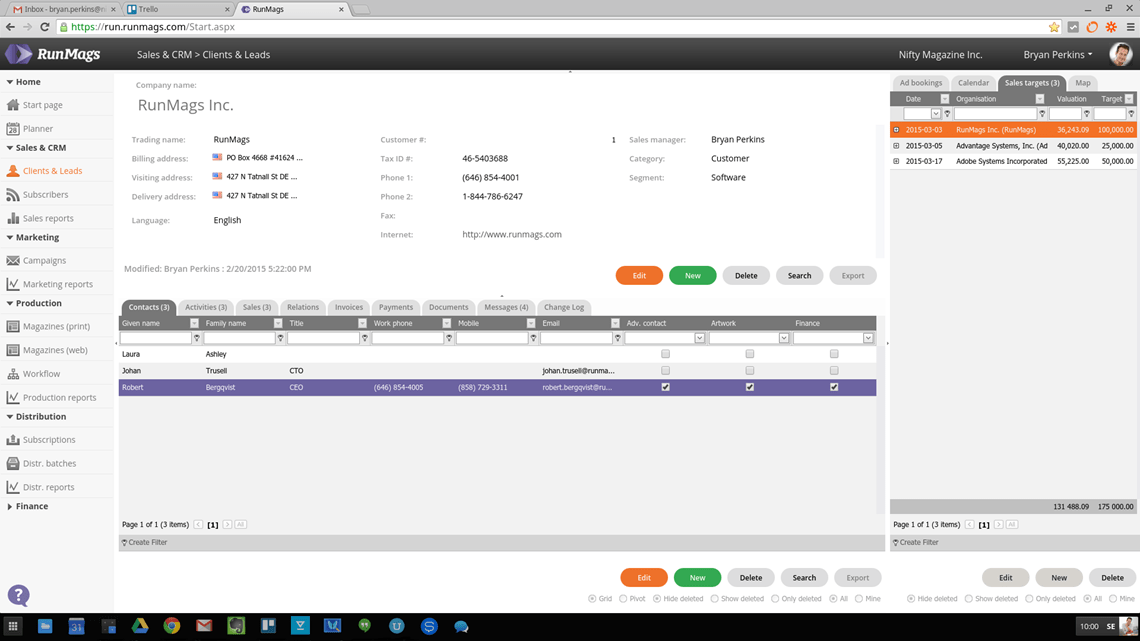Open Google Chrome from the taskbar
Screen dimensions: 1140x641
point(172,626)
